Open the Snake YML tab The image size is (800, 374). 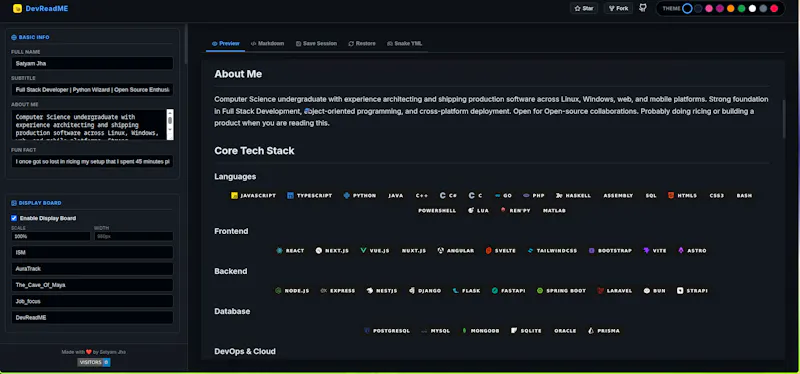click(x=405, y=43)
